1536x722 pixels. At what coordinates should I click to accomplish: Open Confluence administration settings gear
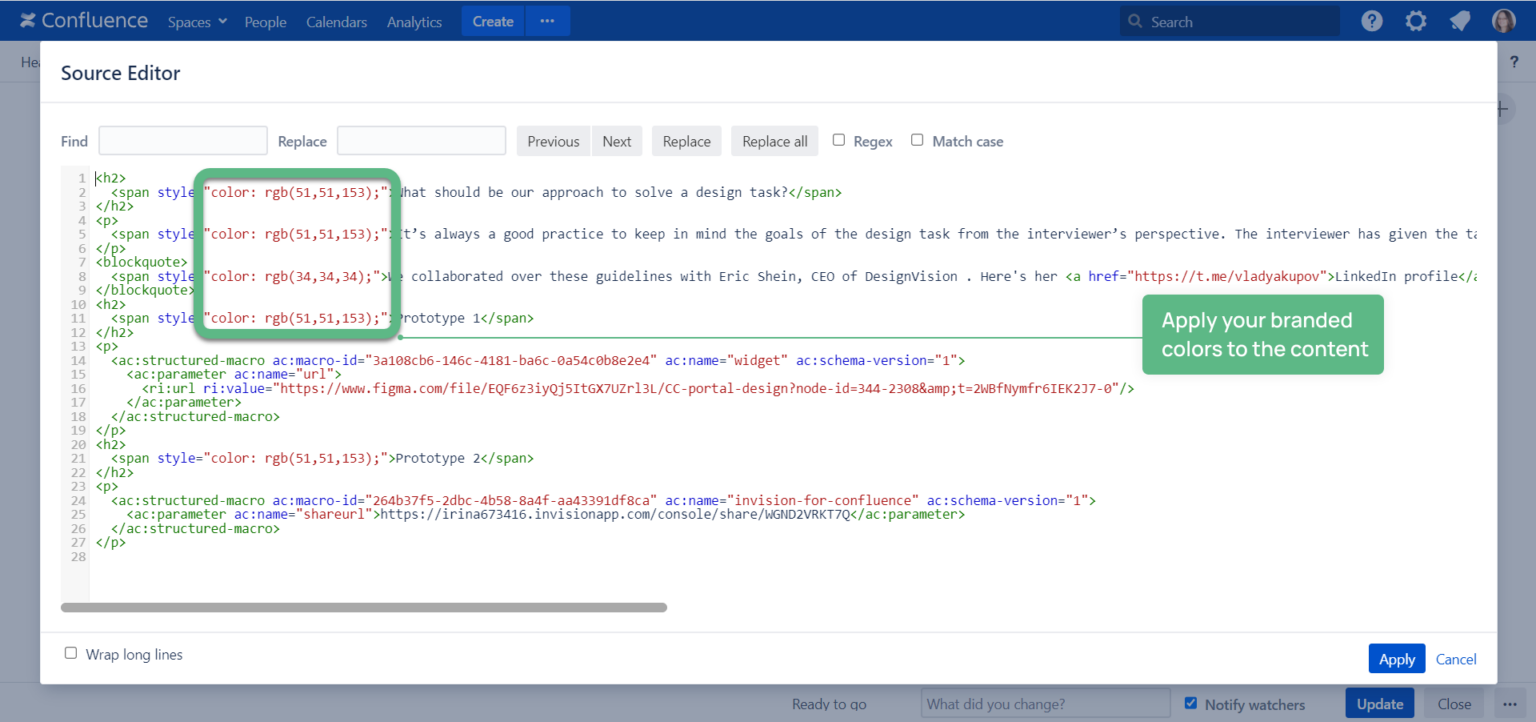(x=1415, y=20)
